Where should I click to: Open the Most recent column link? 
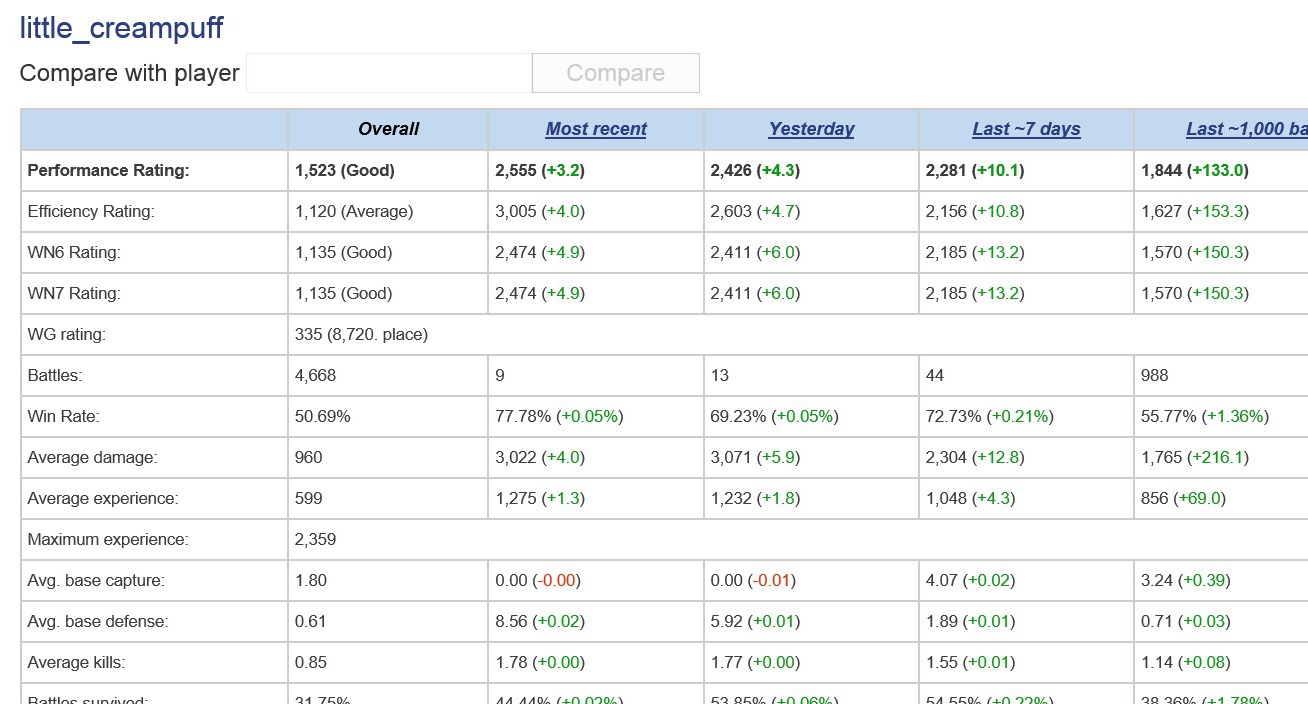click(x=596, y=129)
